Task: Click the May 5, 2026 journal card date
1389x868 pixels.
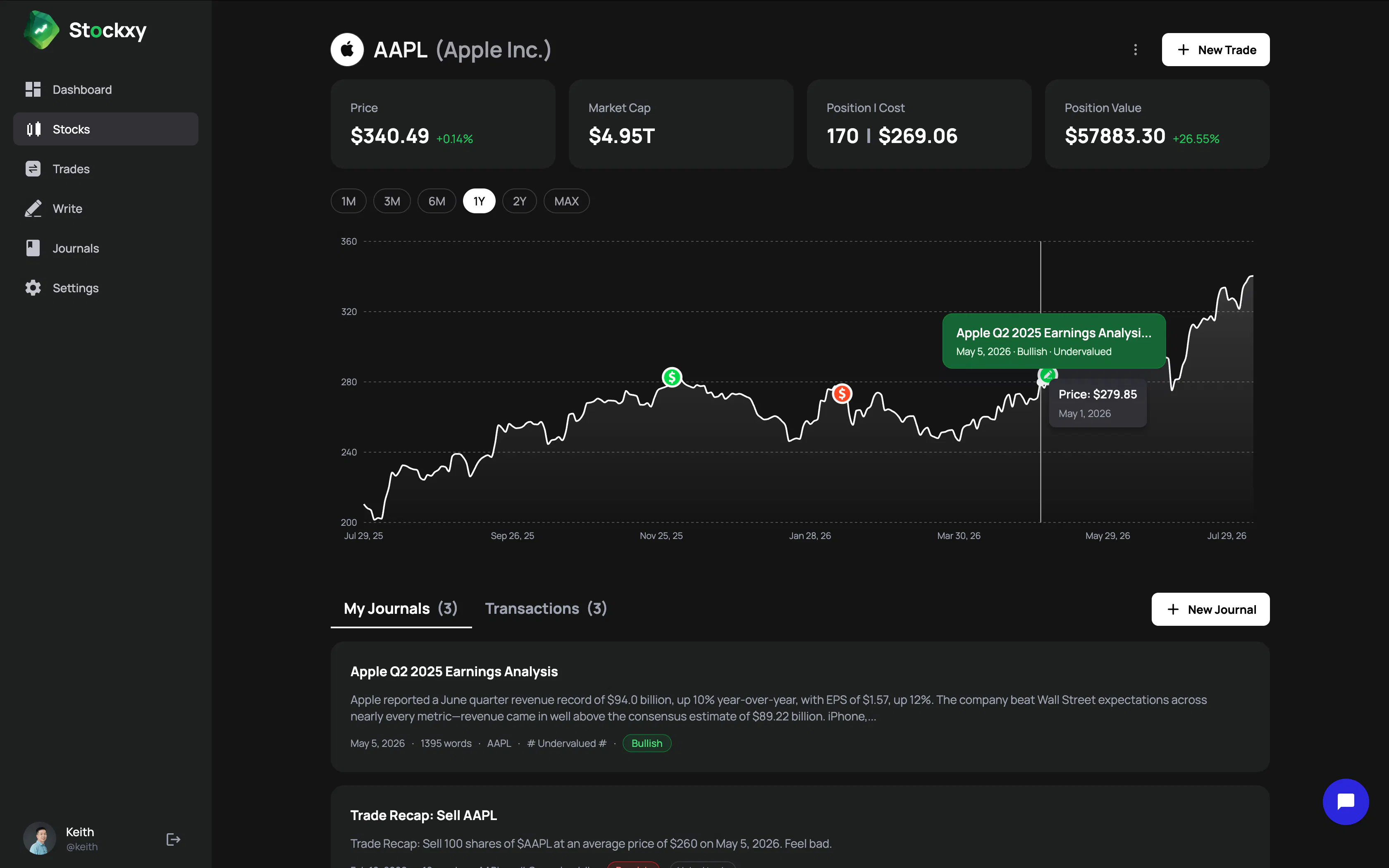Action: pyautogui.click(x=377, y=744)
